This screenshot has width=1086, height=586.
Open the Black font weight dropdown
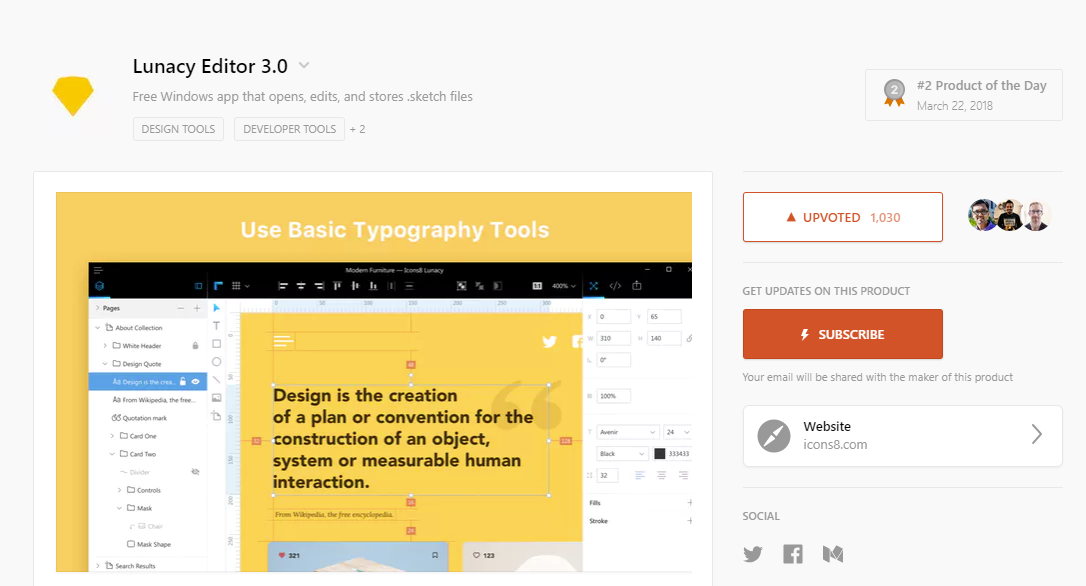point(621,454)
